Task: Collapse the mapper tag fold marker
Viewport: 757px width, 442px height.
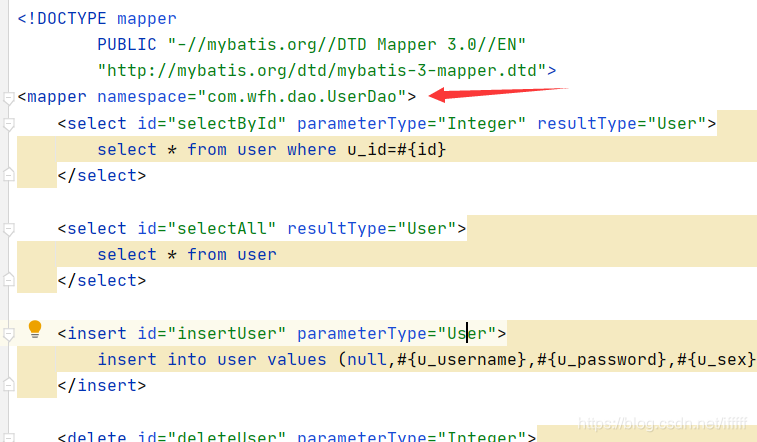Action: click(x=8, y=98)
